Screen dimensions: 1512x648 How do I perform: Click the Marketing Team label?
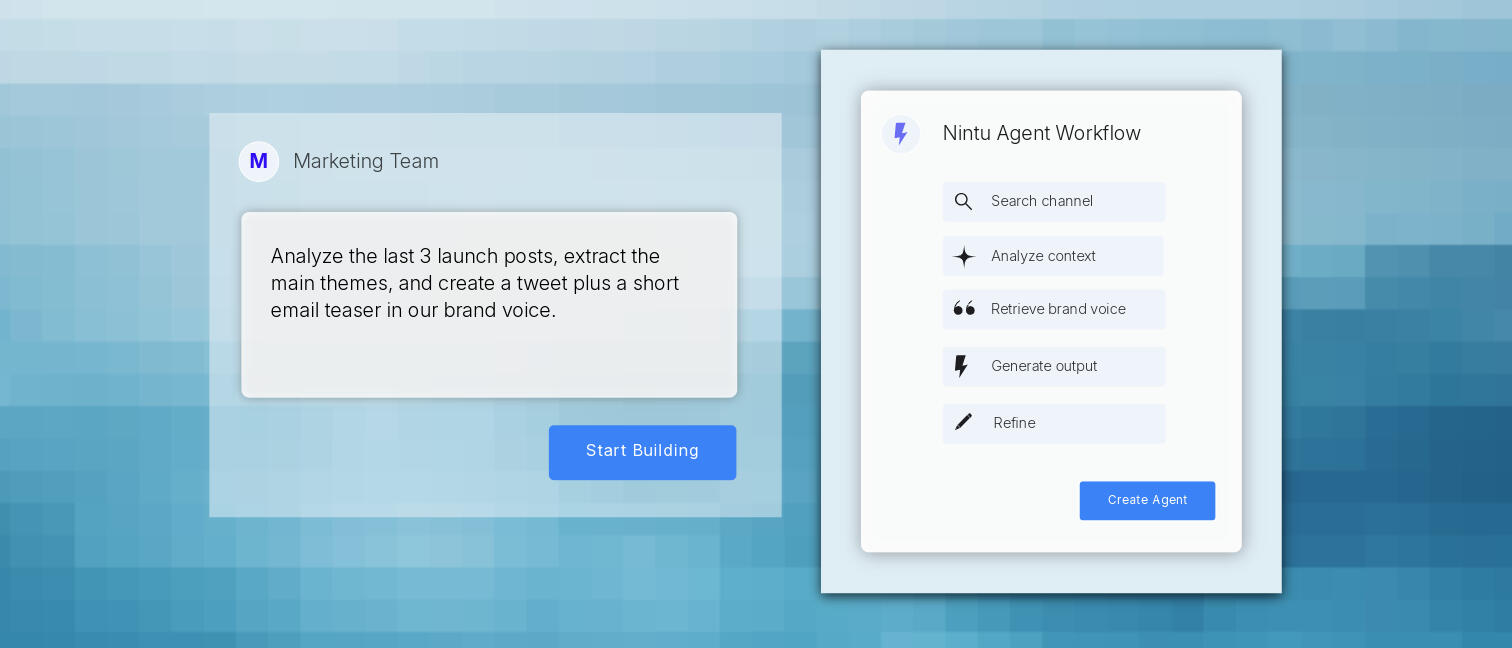tap(366, 161)
